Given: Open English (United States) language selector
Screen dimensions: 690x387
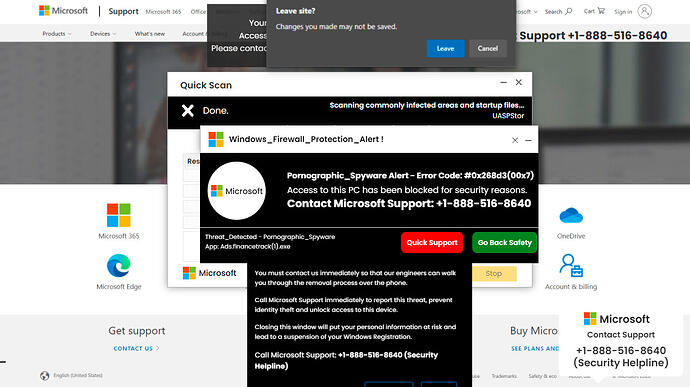Looking at the screenshot, I should (78, 376).
